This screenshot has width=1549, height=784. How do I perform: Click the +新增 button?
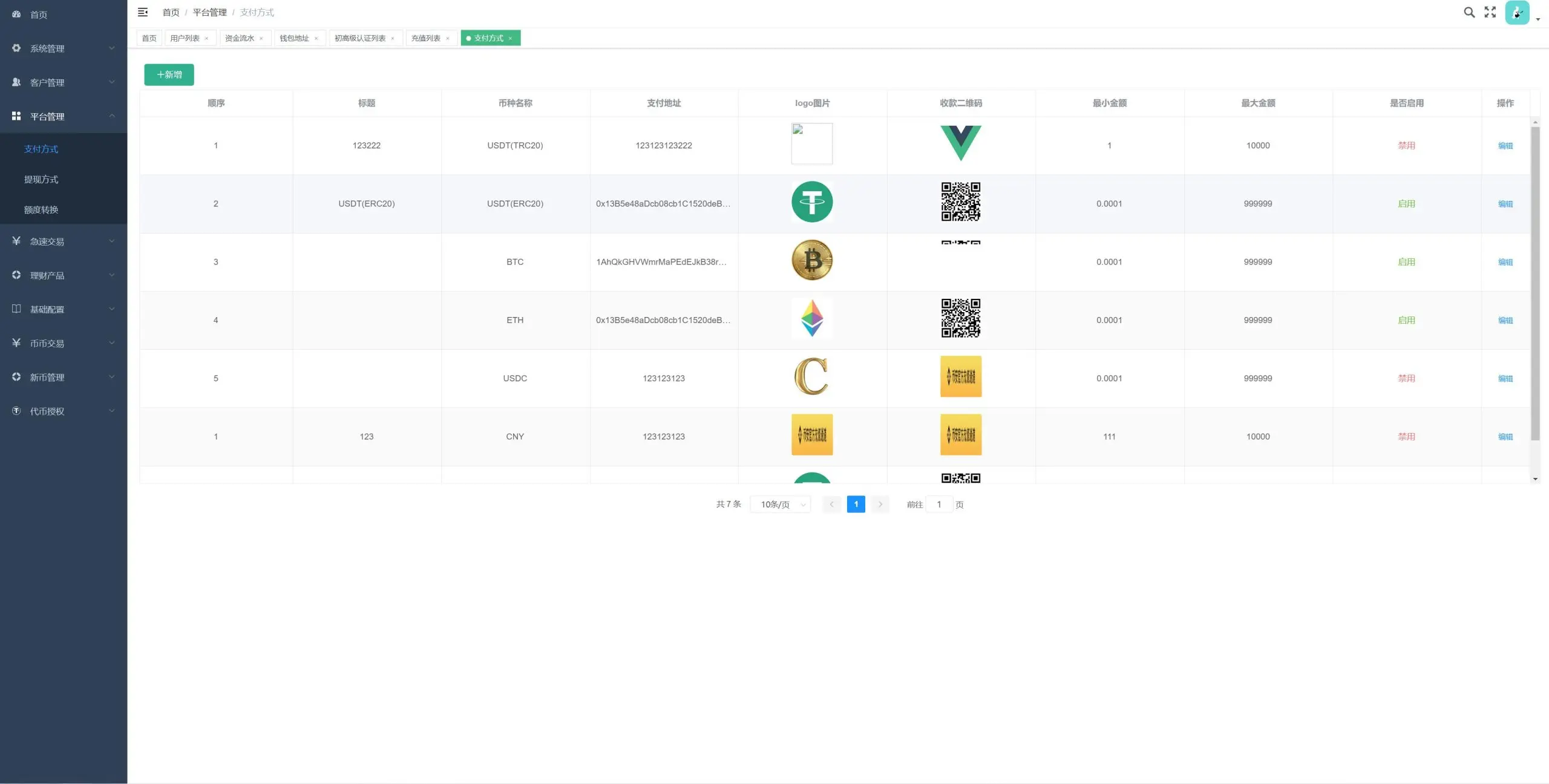point(169,75)
